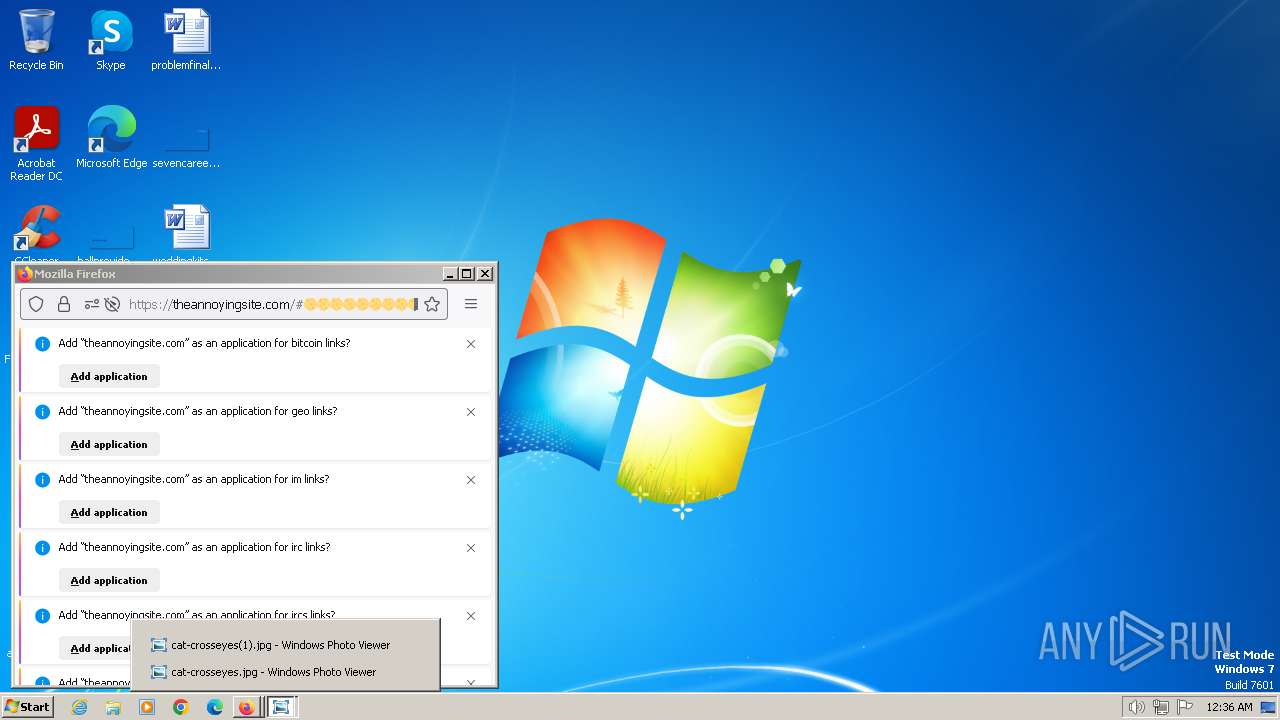
Task: Click Add application for geo links
Action: (x=109, y=444)
